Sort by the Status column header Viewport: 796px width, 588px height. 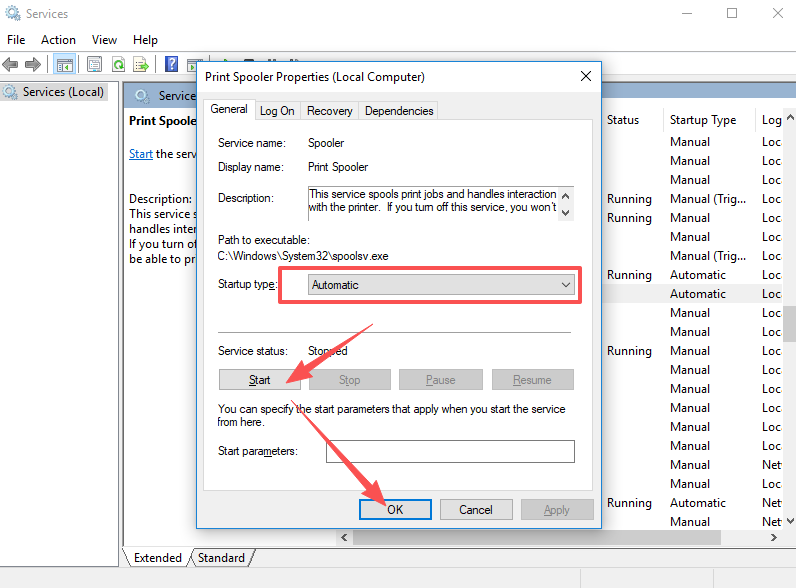(632, 120)
